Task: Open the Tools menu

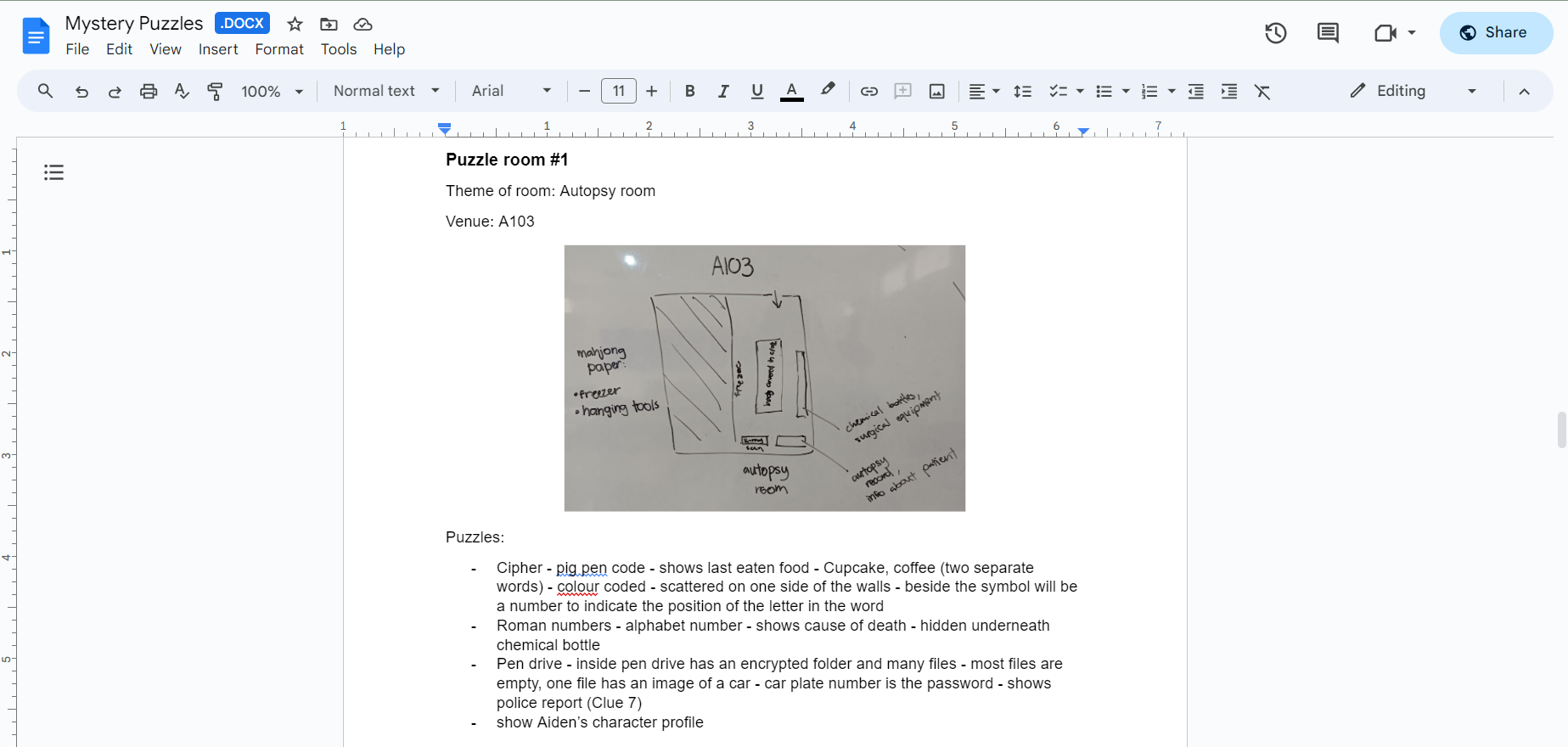Action: [339, 49]
